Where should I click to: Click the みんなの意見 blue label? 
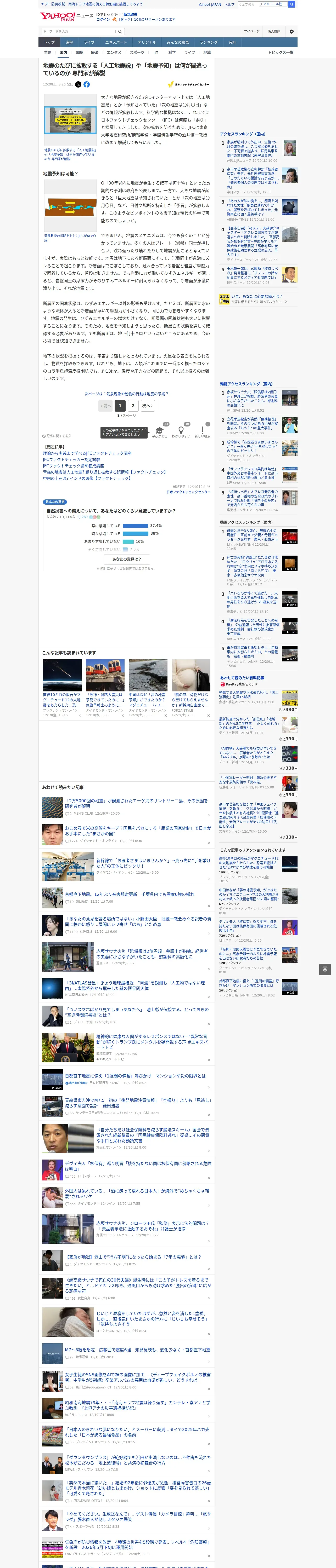click(55, 502)
